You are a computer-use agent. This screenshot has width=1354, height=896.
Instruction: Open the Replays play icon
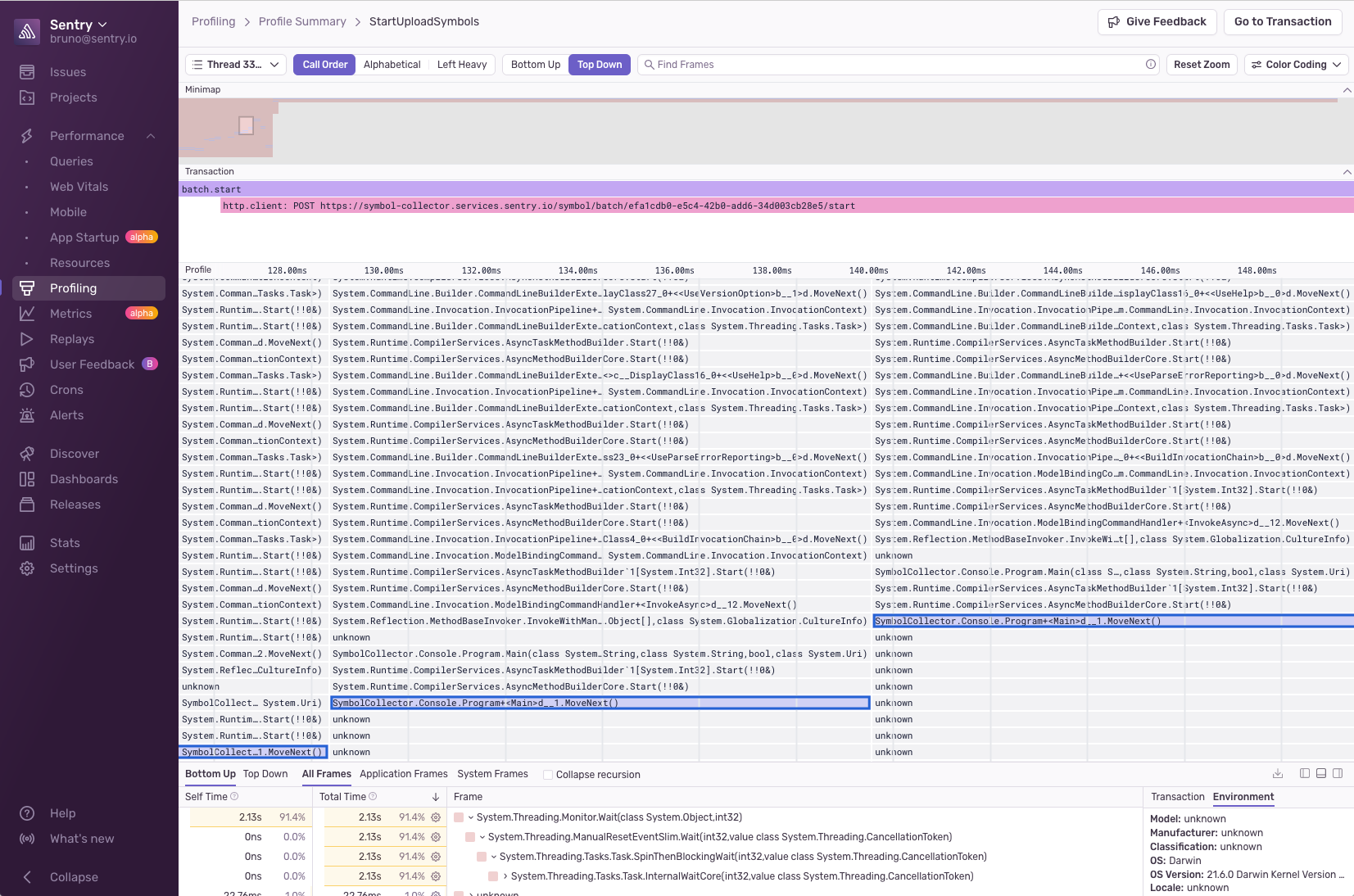(27, 339)
